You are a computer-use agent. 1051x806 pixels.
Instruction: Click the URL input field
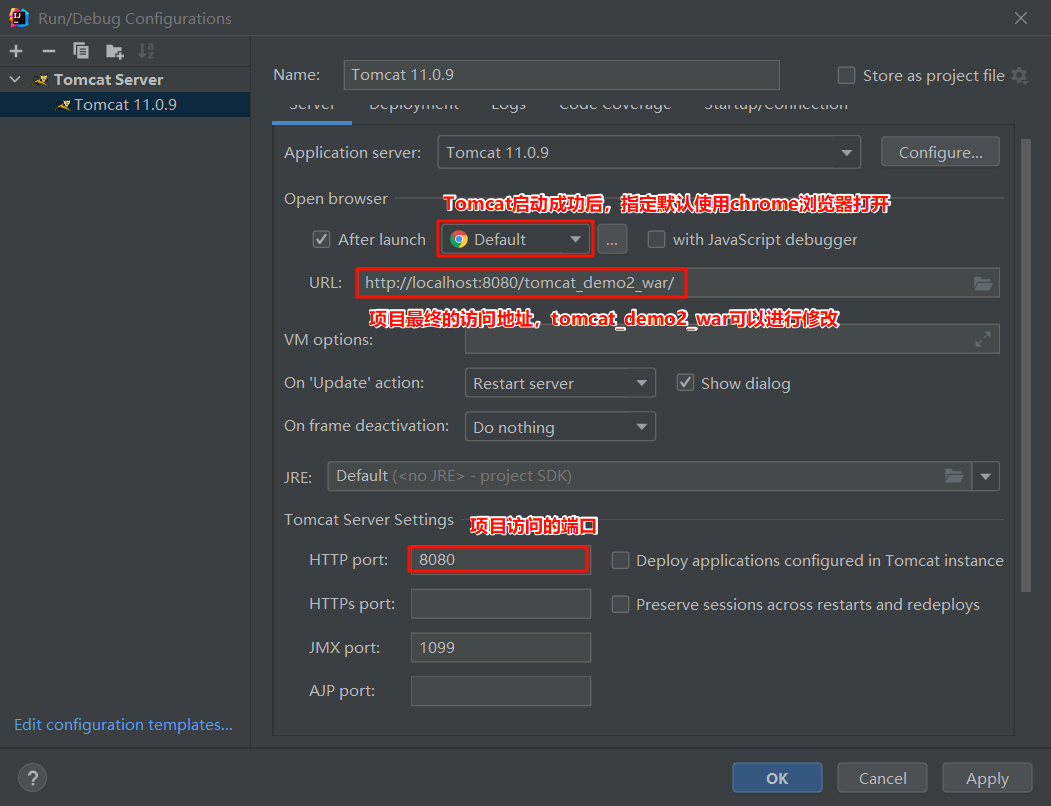(678, 283)
